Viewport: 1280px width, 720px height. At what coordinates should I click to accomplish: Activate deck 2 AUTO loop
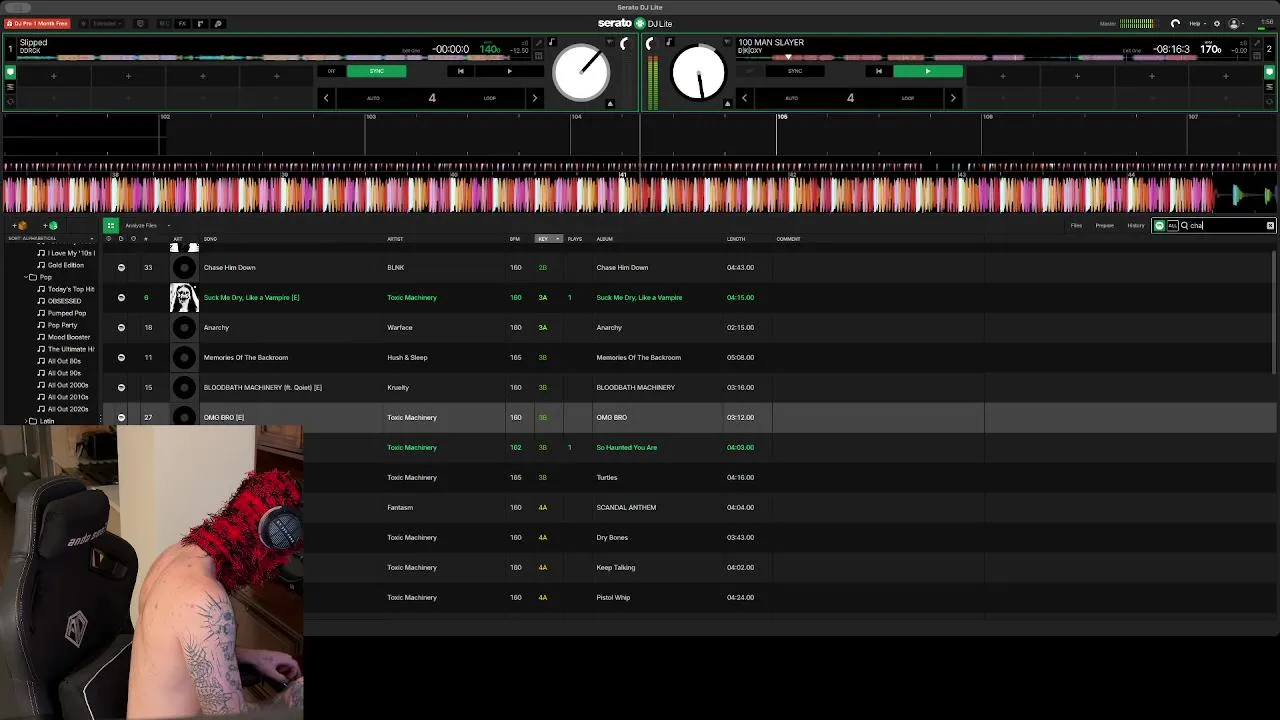click(791, 98)
